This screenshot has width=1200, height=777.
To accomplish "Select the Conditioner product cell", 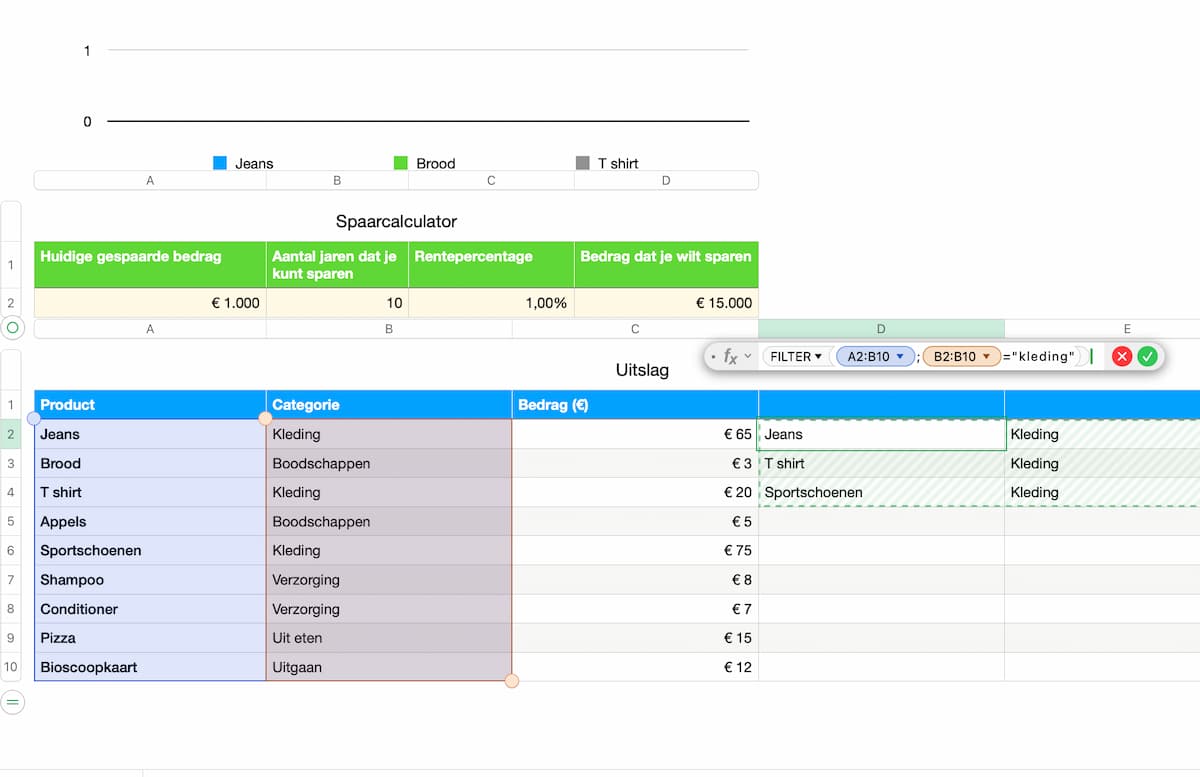I will 150,609.
